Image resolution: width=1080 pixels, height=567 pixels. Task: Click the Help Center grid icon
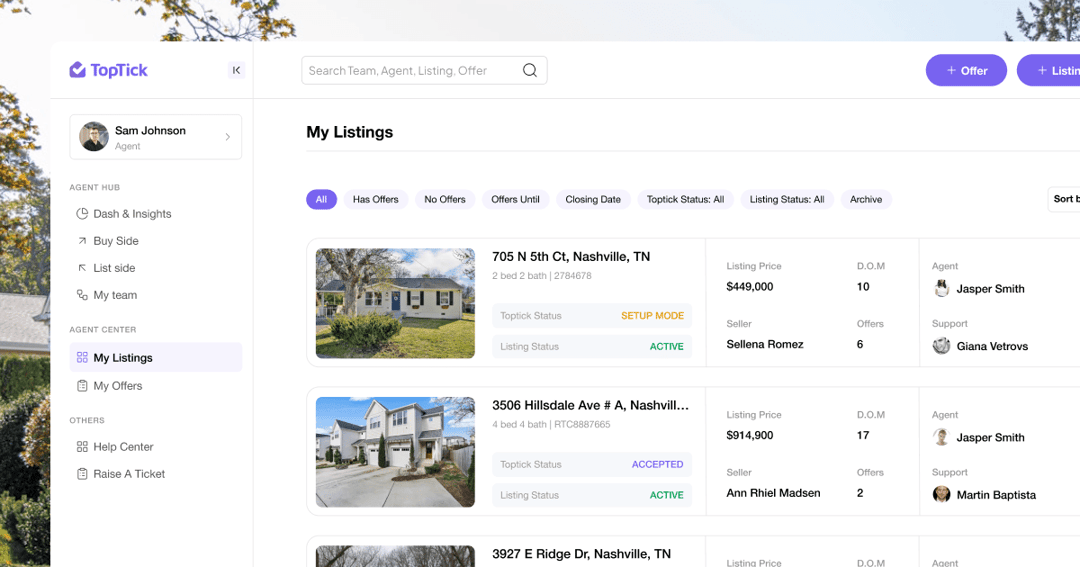point(82,446)
